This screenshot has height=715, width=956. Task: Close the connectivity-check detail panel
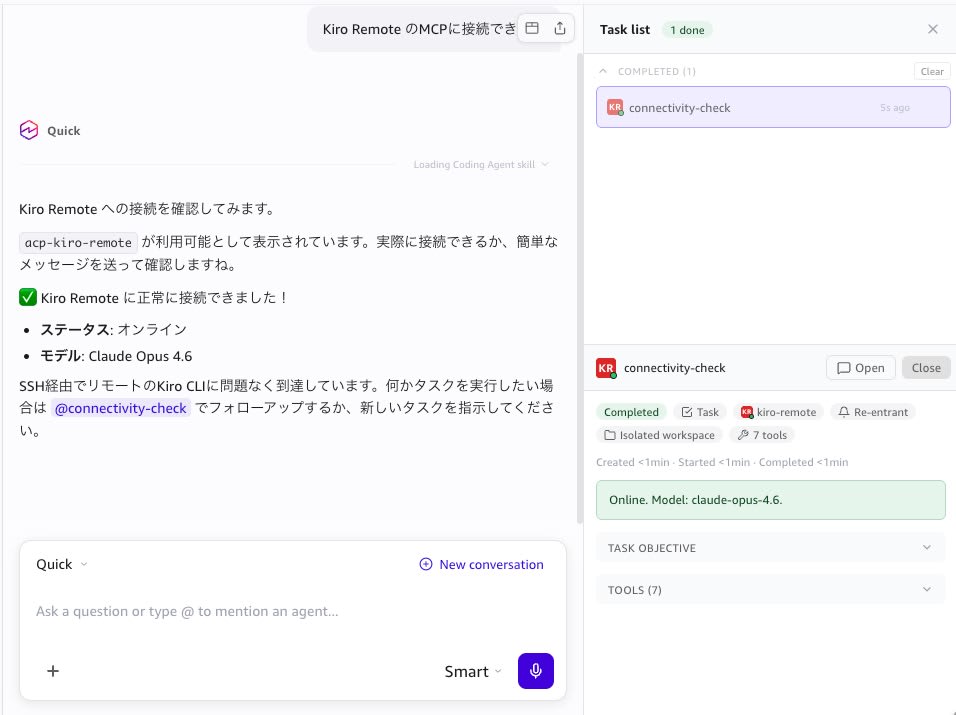pyautogui.click(x=926, y=368)
